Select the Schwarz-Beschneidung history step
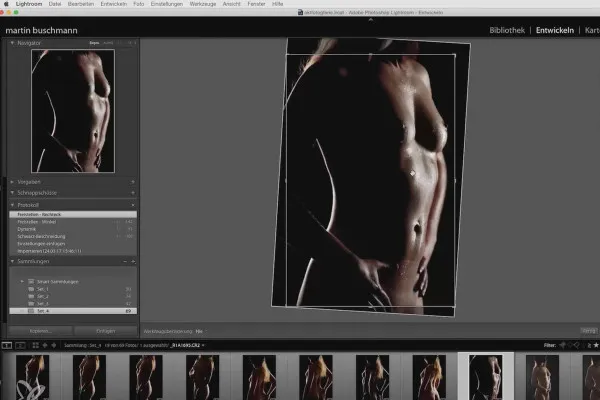The width and height of the screenshot is (600, 400). 73,236
